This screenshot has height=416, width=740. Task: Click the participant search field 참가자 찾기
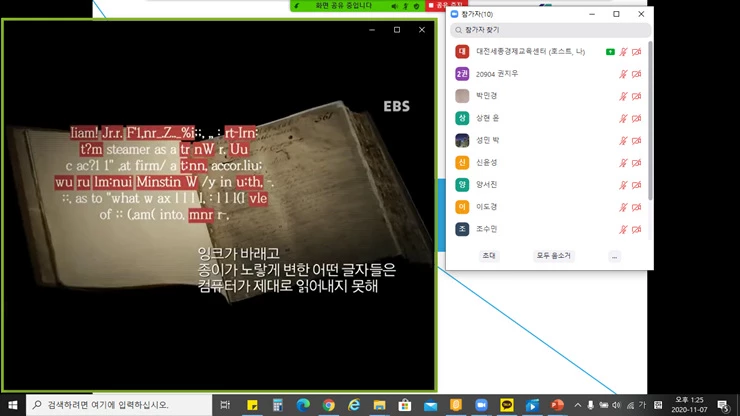550,30
